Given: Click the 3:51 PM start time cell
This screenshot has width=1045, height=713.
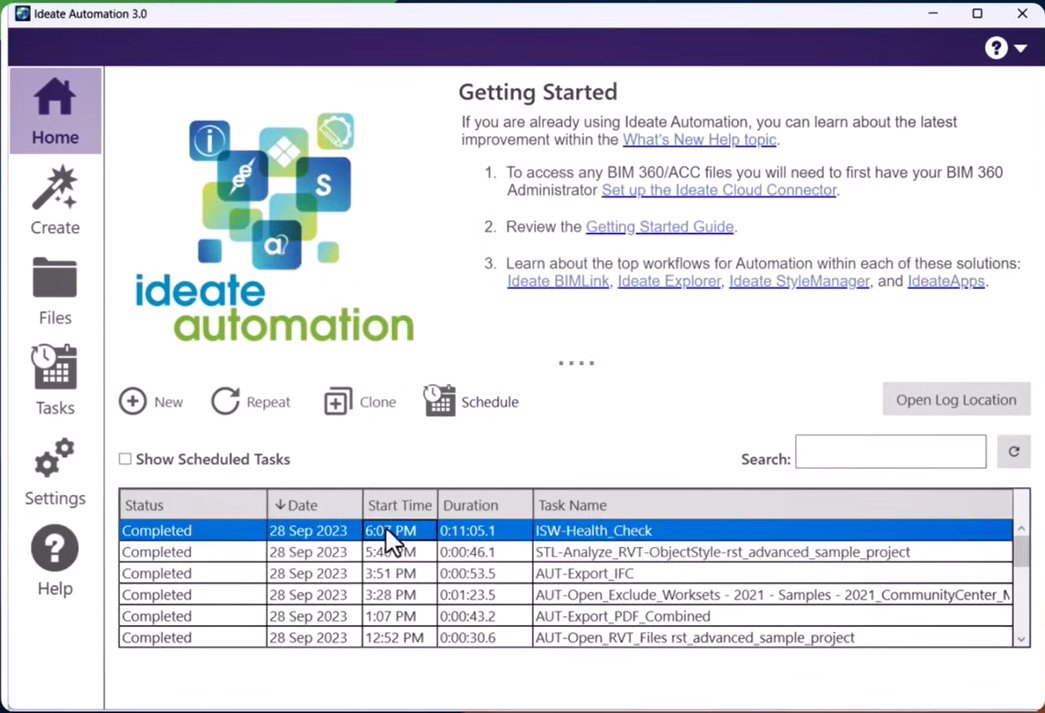Looking at the screenshot, I should pos(400,573).
